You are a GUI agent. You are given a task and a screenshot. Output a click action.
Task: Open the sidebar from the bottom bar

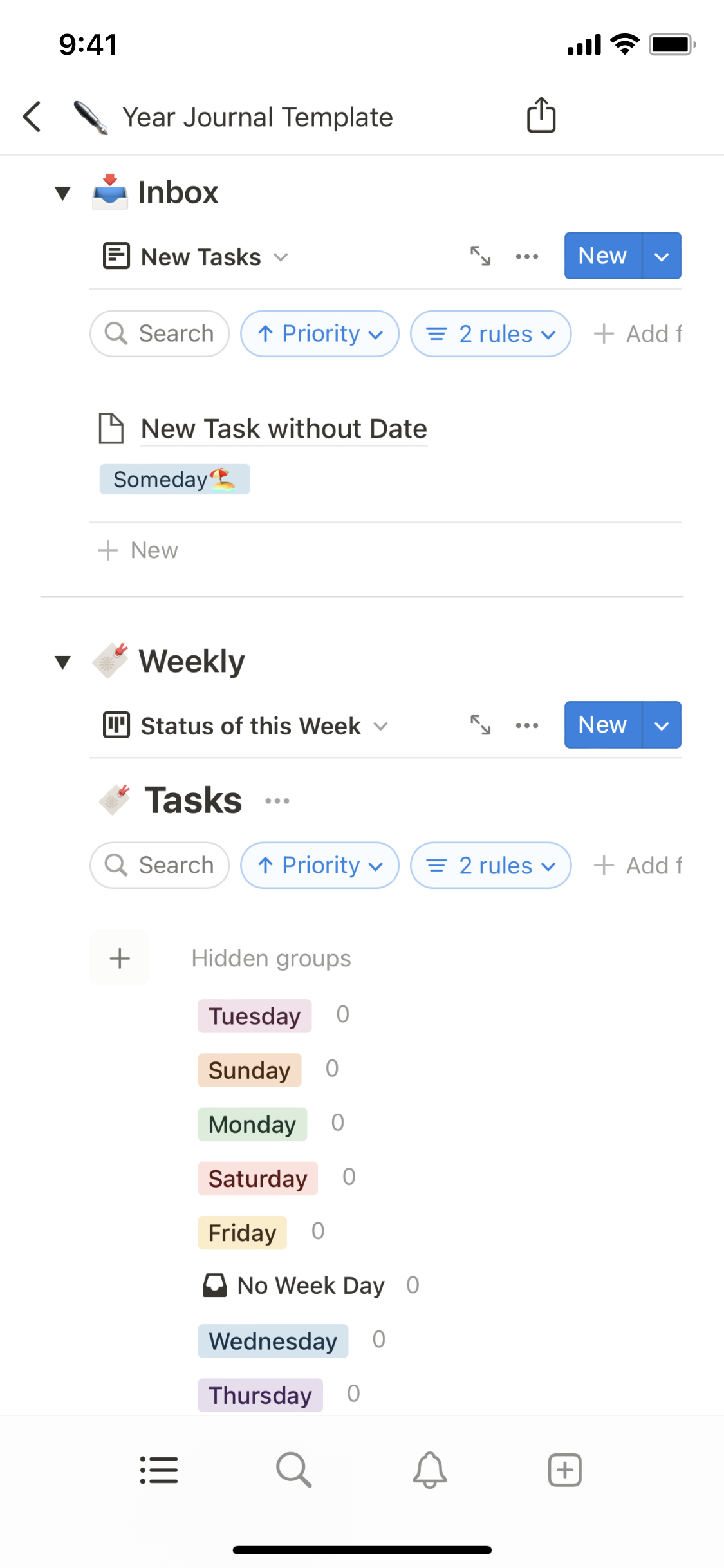159,1470
